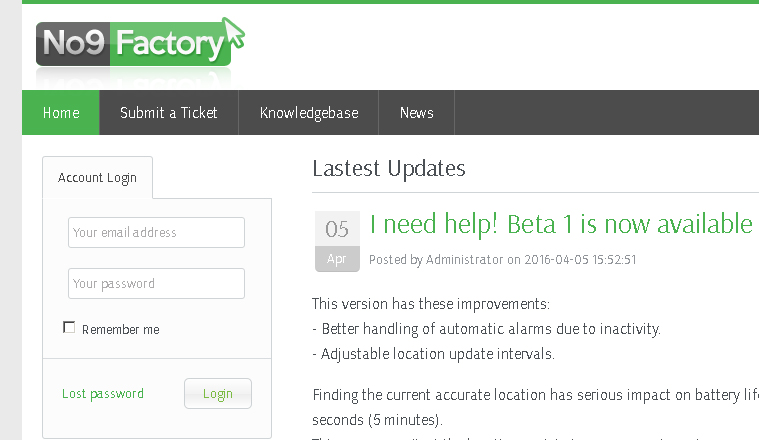Focus the Your email address field

tap(156, 233)
